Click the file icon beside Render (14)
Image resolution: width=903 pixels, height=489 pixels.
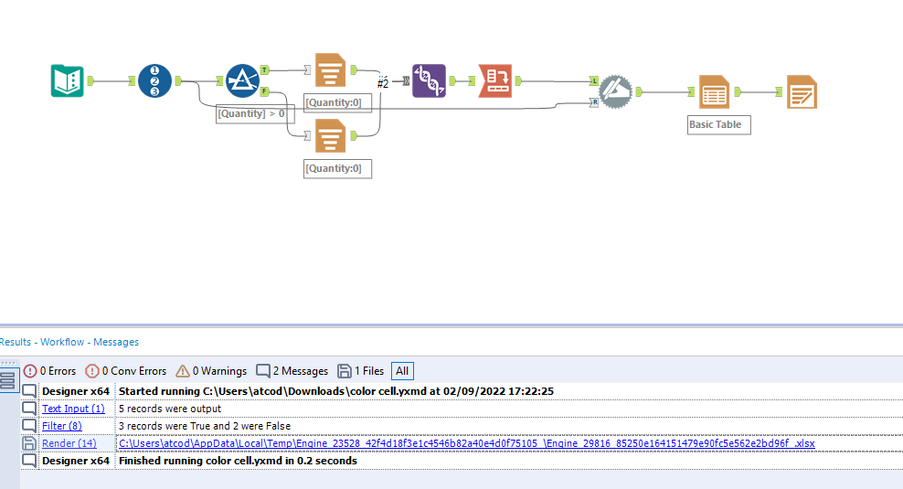click(29, 443)
